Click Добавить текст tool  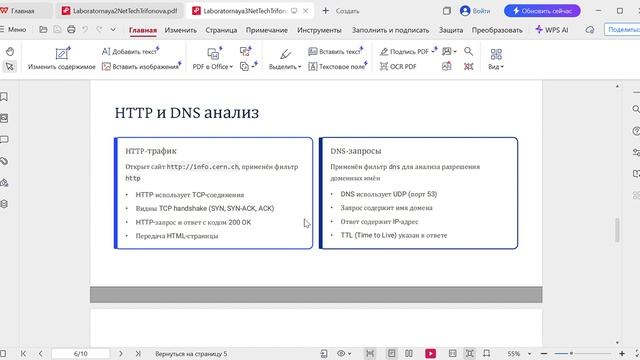coord(131,51)
